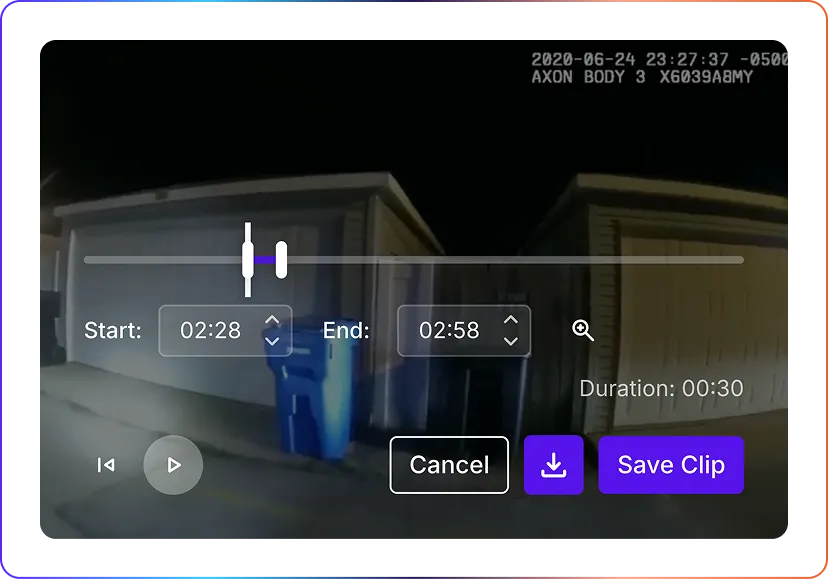The height and width of the screenshot is (579, 828).
Task: Click the clip start trim handle
Action: (248, 259)
